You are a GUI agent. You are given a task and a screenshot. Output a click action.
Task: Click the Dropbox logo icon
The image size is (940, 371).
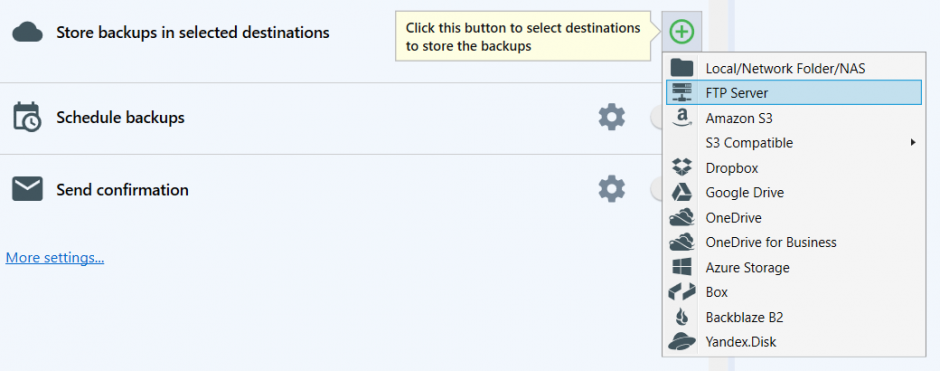[682, 167]
